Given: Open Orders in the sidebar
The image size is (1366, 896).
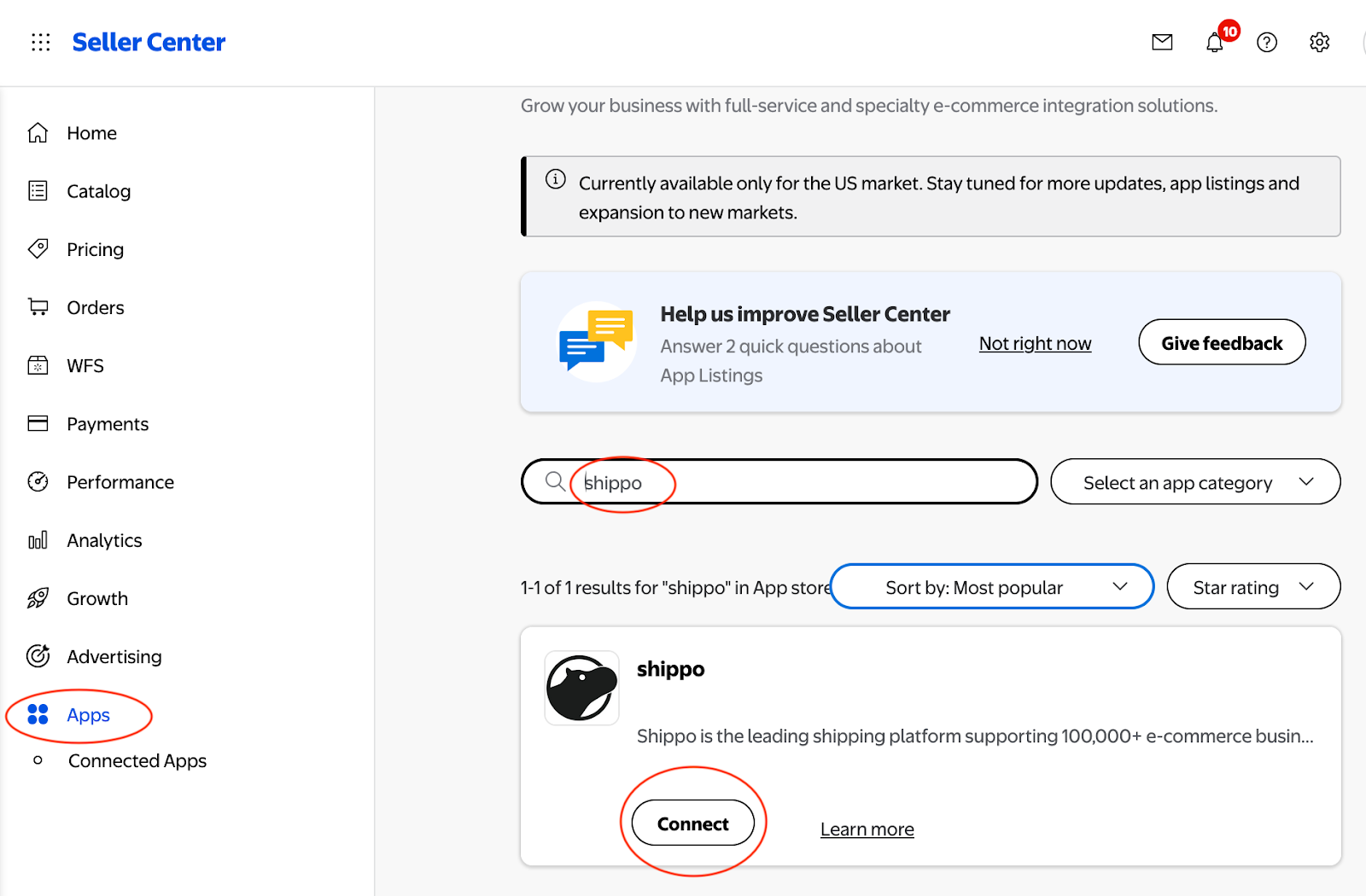Looking at the screenshot, I should click(x=95, y=307).
